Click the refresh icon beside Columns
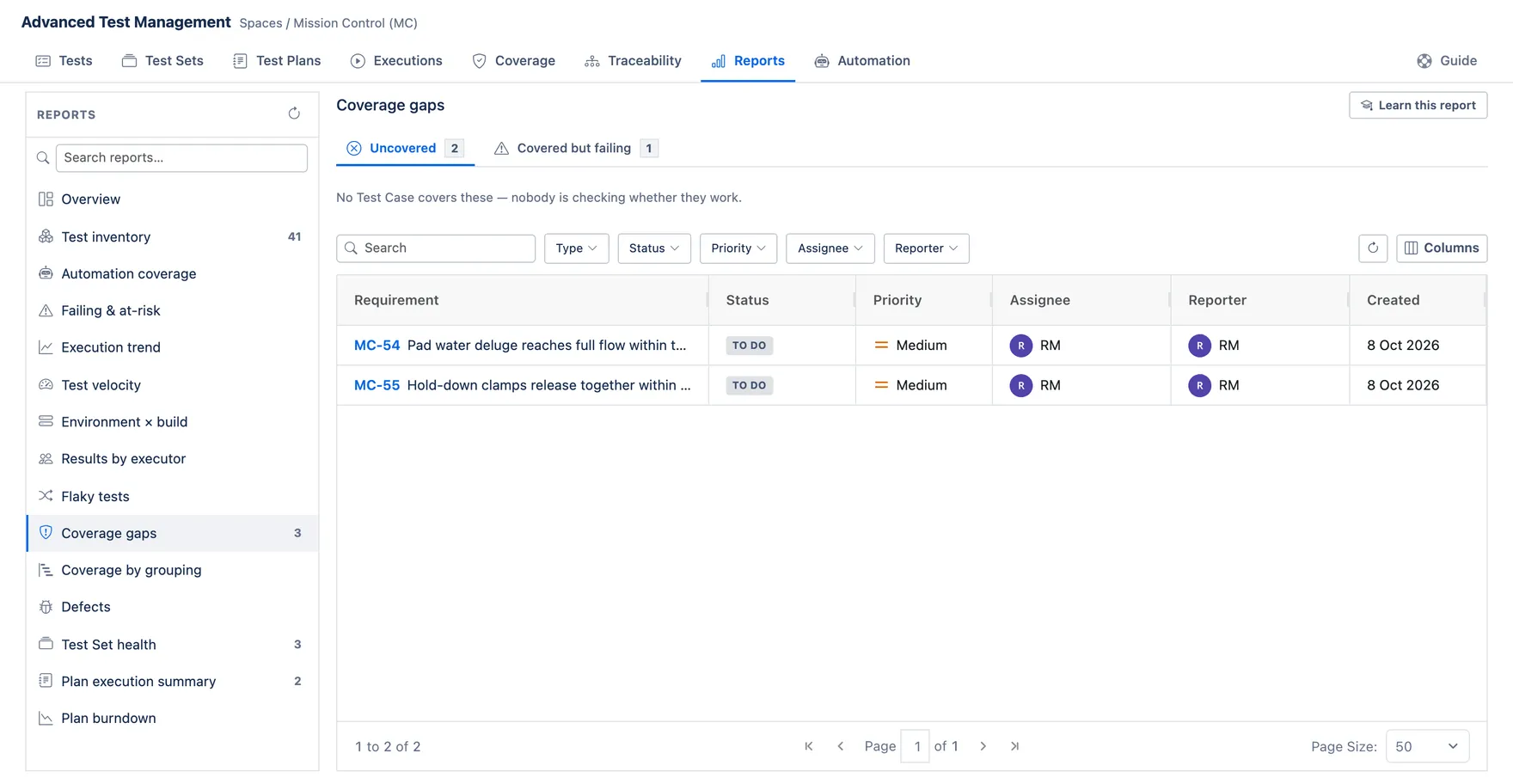1513x784 pixels. [1373, 248]
